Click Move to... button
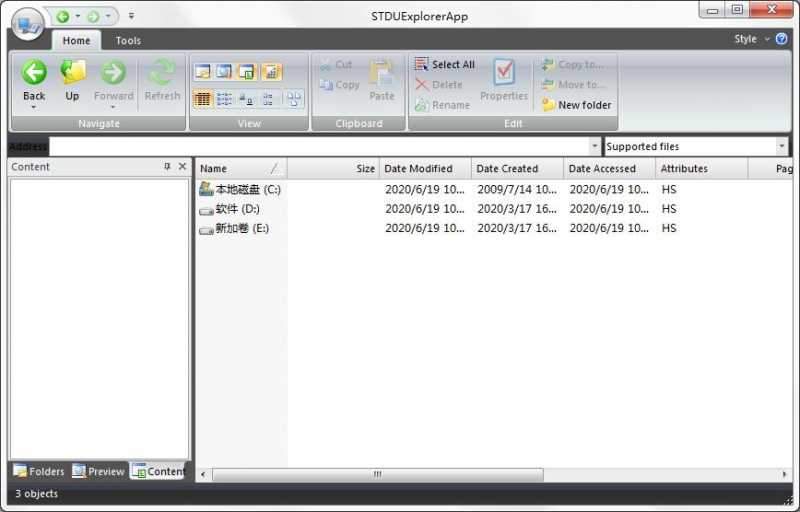The image size is (800, 512). pyautogui.click(x=572, y=85)
